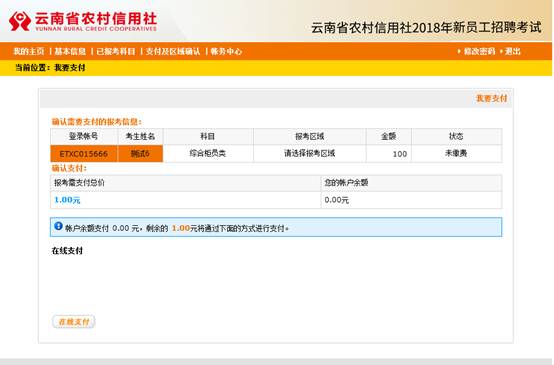Click the 2018 recruitment exam title
The image size is (554, 365).
point(426,28)
